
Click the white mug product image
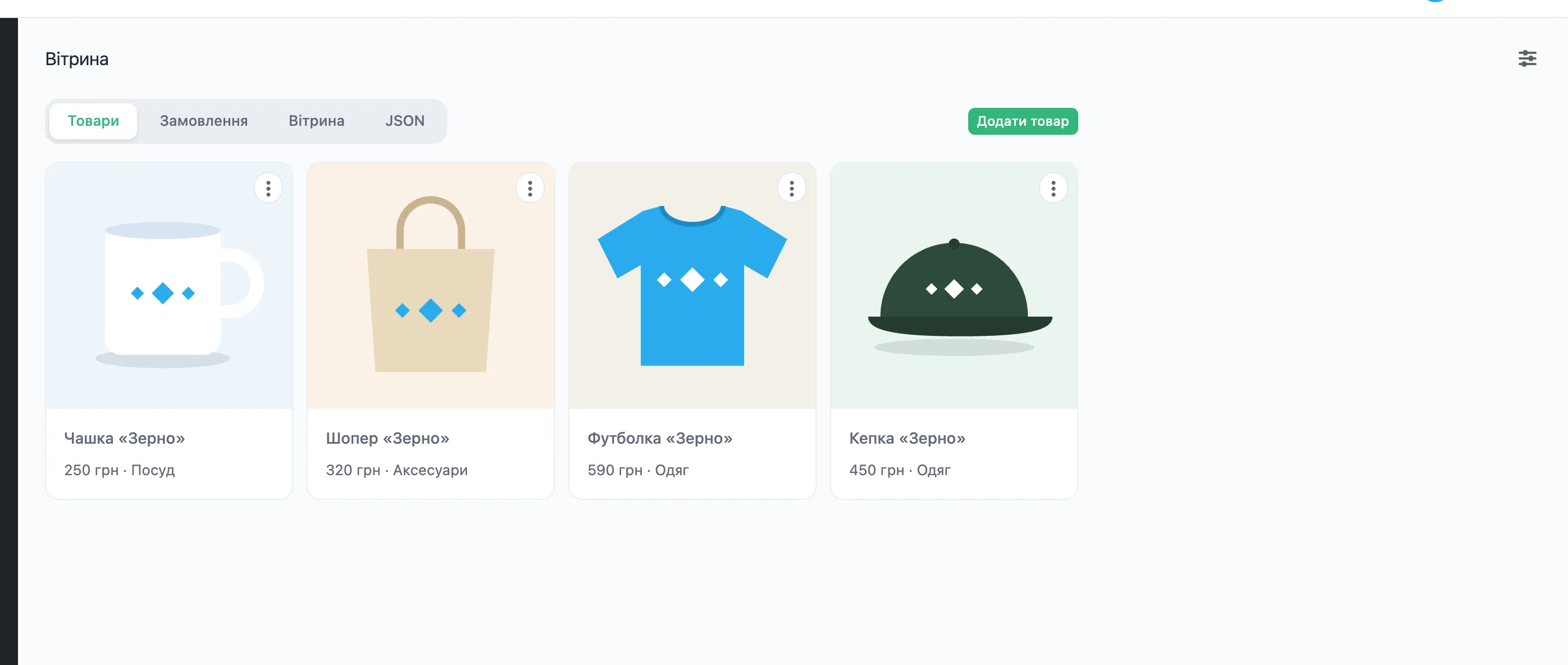tap(169, 286)
